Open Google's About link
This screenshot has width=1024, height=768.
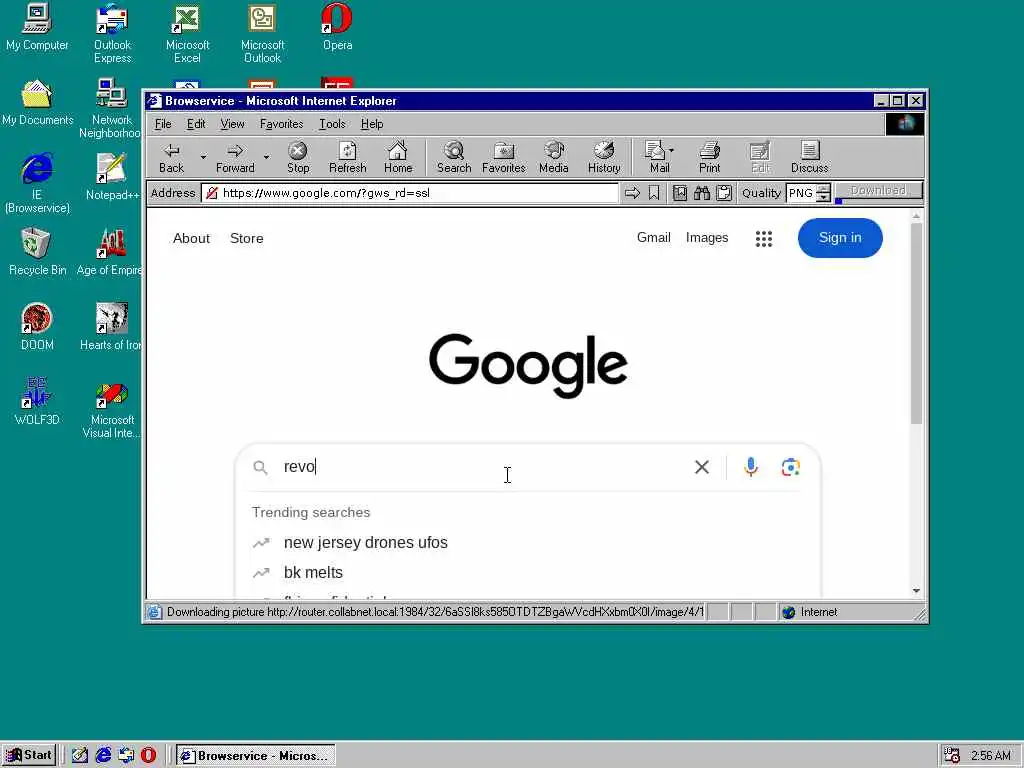(191, 238)
